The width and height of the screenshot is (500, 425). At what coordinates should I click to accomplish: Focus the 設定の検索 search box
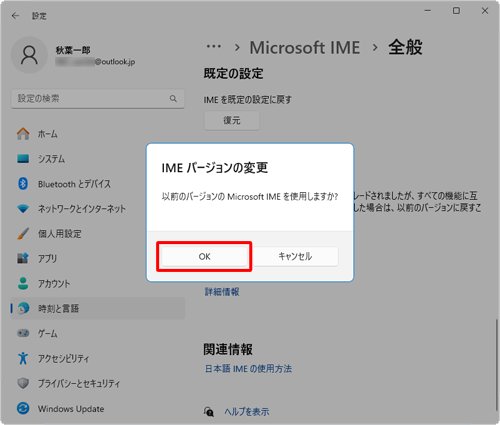click(x=98, y=99)
